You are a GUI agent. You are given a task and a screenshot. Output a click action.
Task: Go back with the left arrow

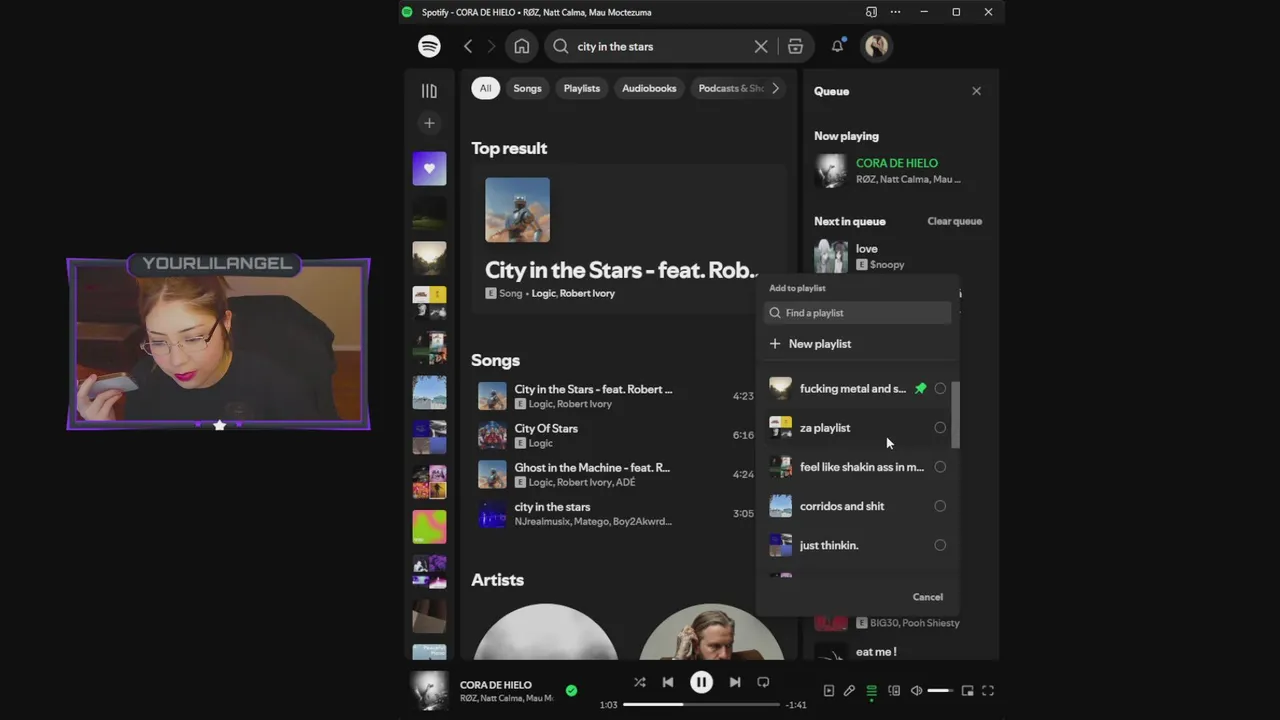pos(468,46)
